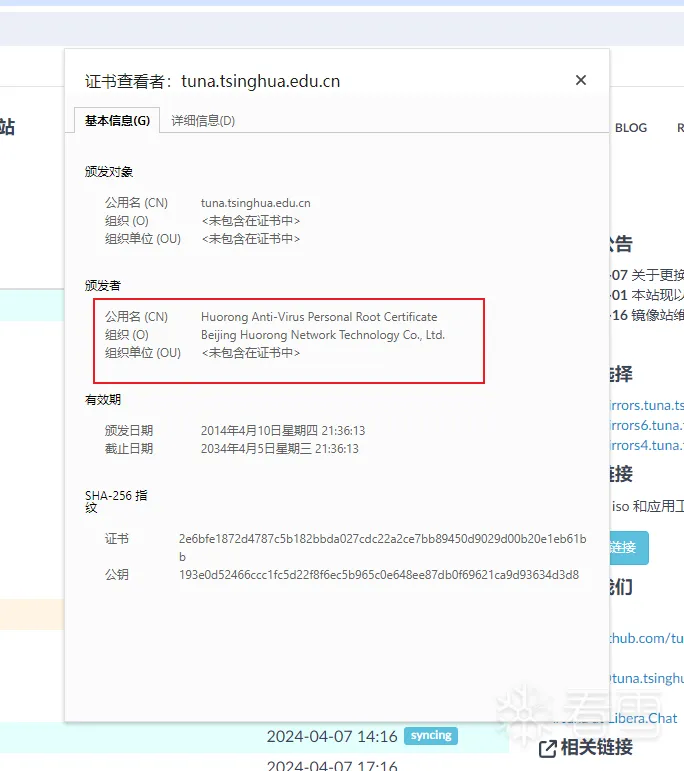Select the subject CN tuna.tsinghua.edu.cn value
Viewport: 684px width, 771px height.
tap(256, 203)
